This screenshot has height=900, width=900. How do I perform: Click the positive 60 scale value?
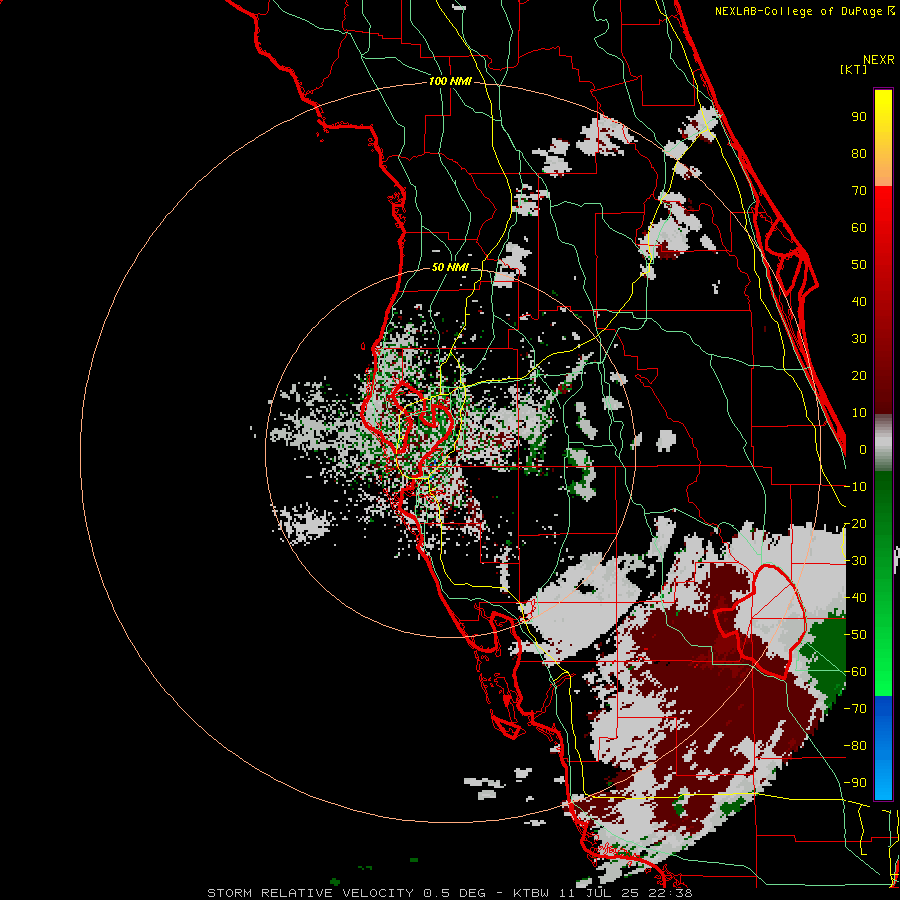[x=859, y=228]
